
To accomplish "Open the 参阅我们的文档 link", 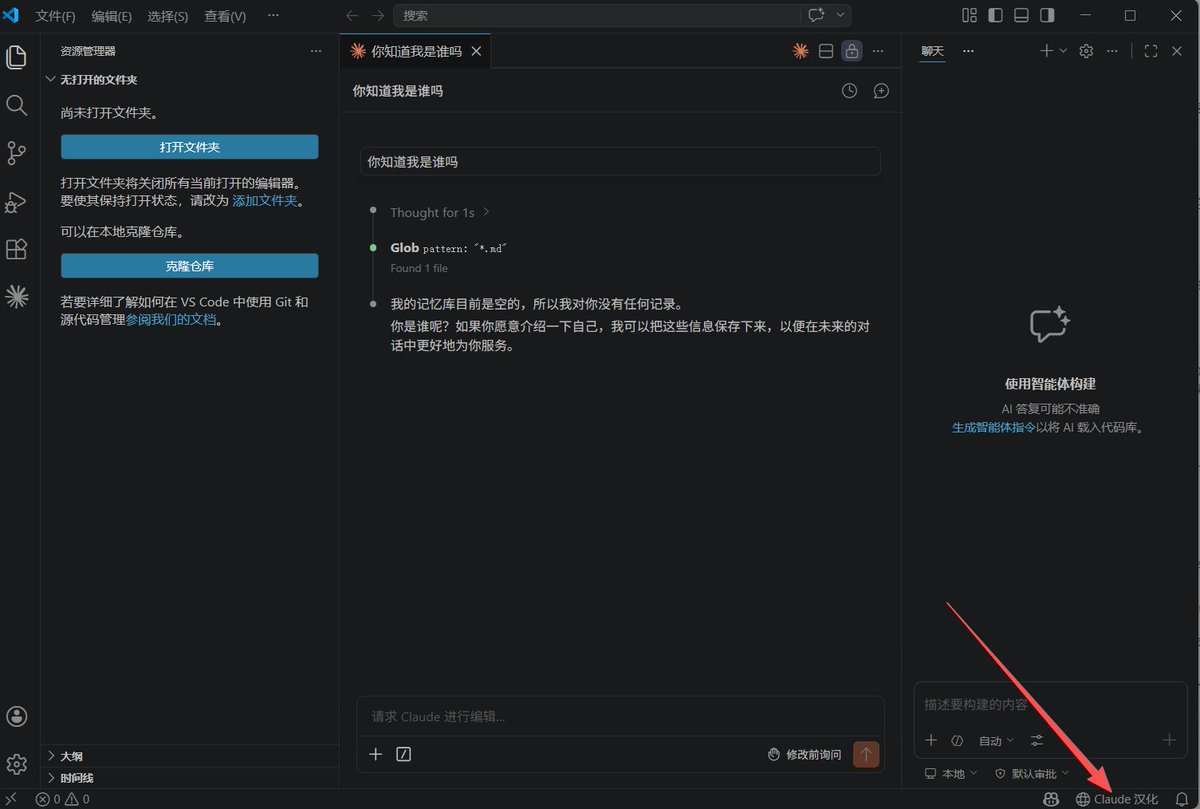I will point(170,320).
